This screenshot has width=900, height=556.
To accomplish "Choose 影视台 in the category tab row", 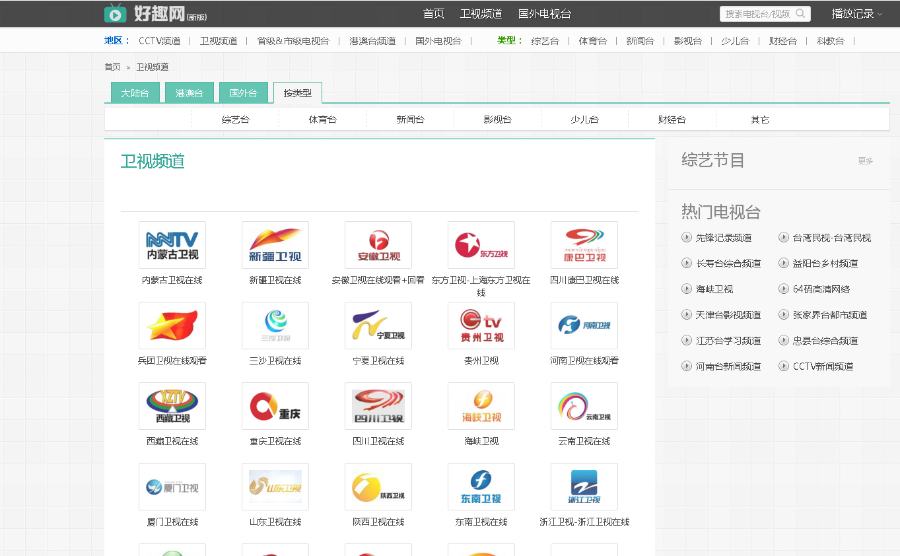I will point(498,119).
